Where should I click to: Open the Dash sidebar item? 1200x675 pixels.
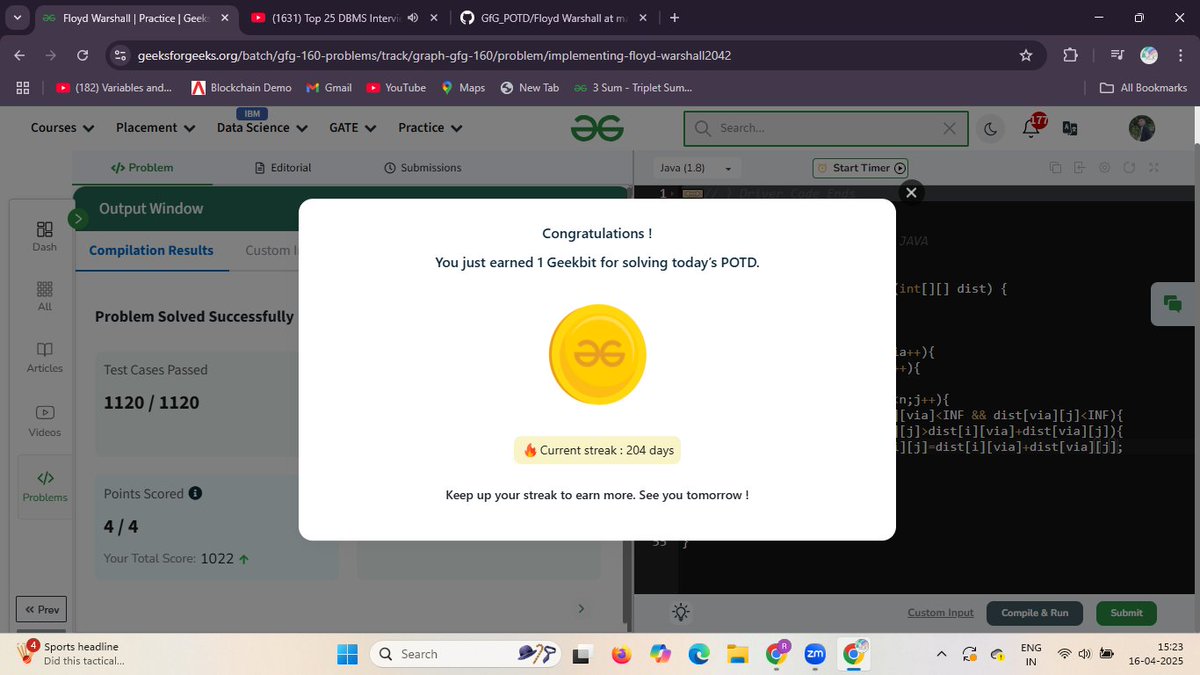click(44, 237)
